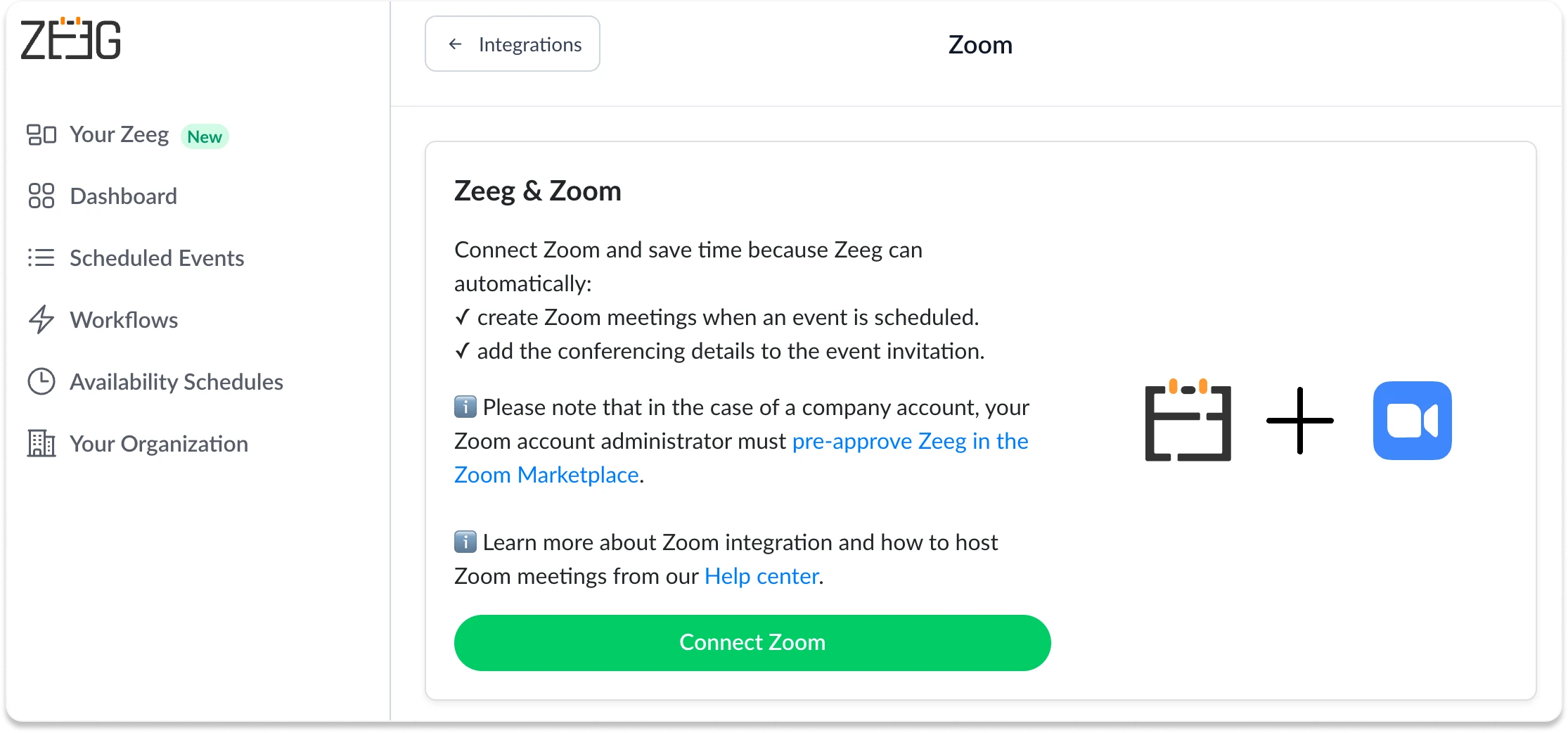
Task: Select the Workflows lightning bolt icon
Action: coord(42,319)
